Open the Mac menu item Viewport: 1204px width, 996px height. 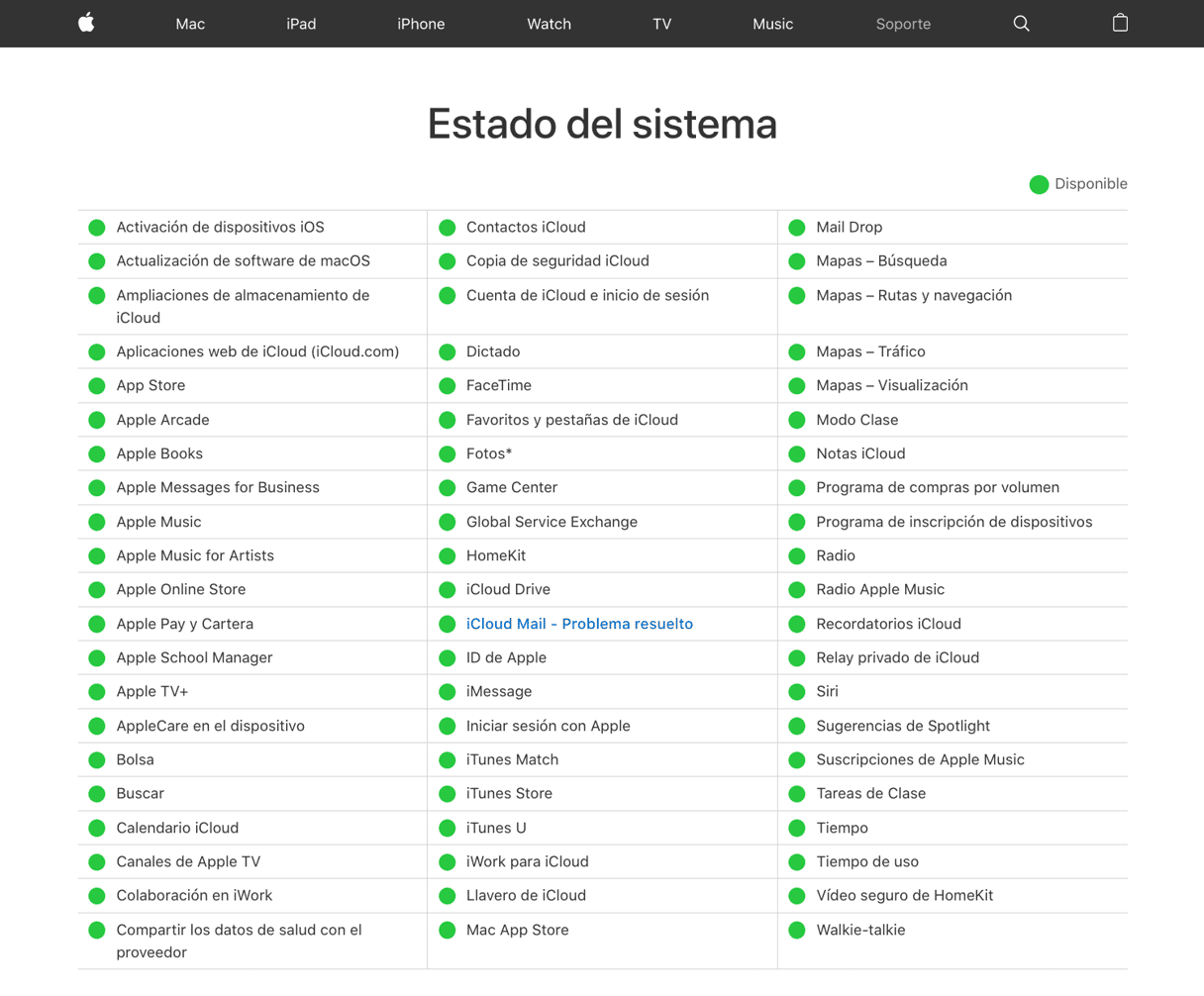pyautogui.click(x=190, y=24)
